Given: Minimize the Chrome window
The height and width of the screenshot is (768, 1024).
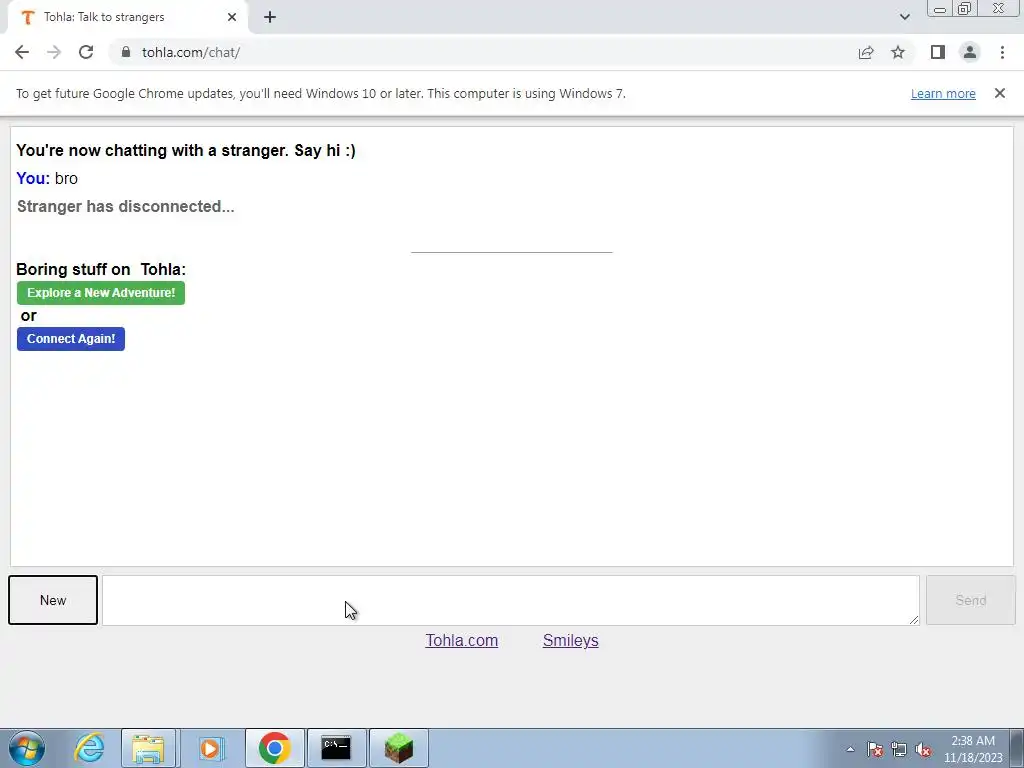Looking at the screenshot, I should coord(940,8).
